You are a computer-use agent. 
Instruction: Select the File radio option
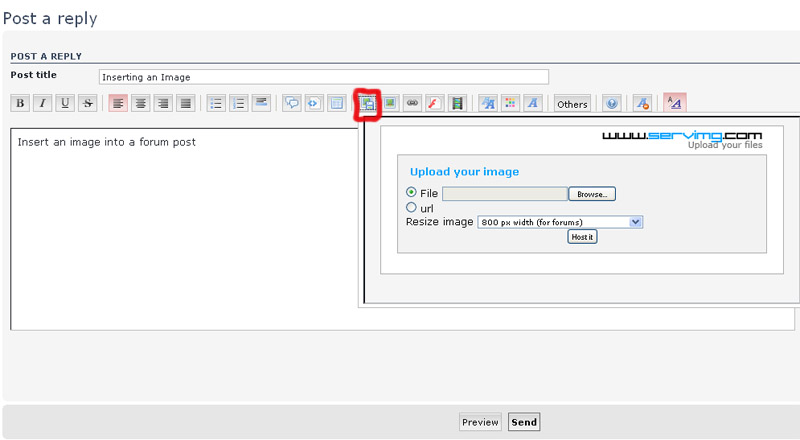point(411,192)
